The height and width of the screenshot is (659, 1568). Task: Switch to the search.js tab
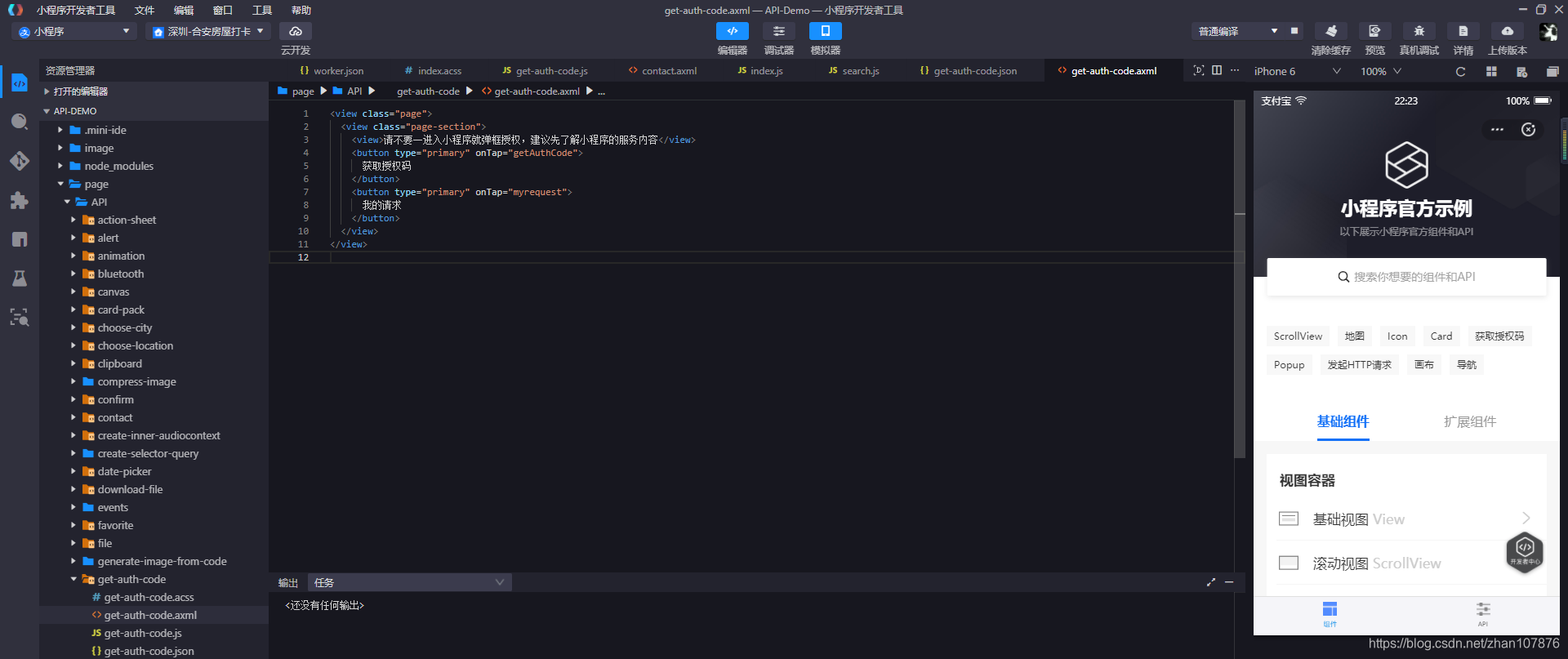pos(854,70)
